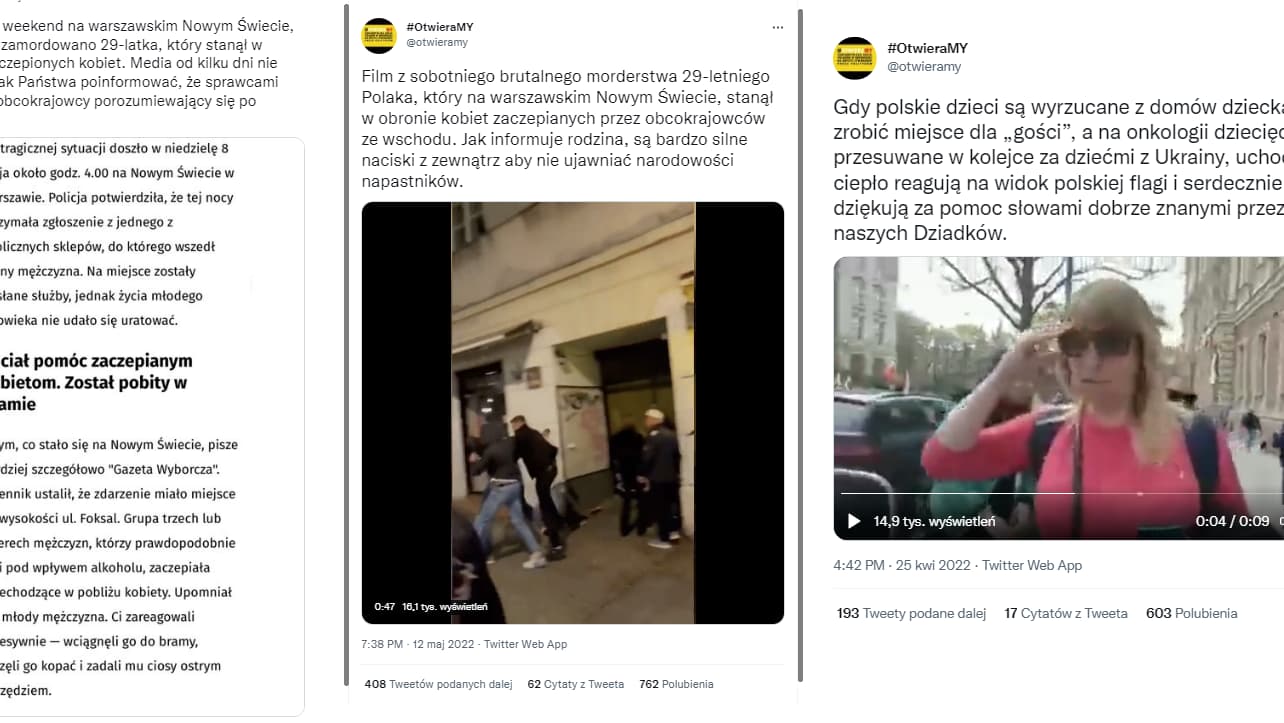Open @otwieramy handle on middle tweet
Screen dimensions: 1284x723
click(437, 43)
